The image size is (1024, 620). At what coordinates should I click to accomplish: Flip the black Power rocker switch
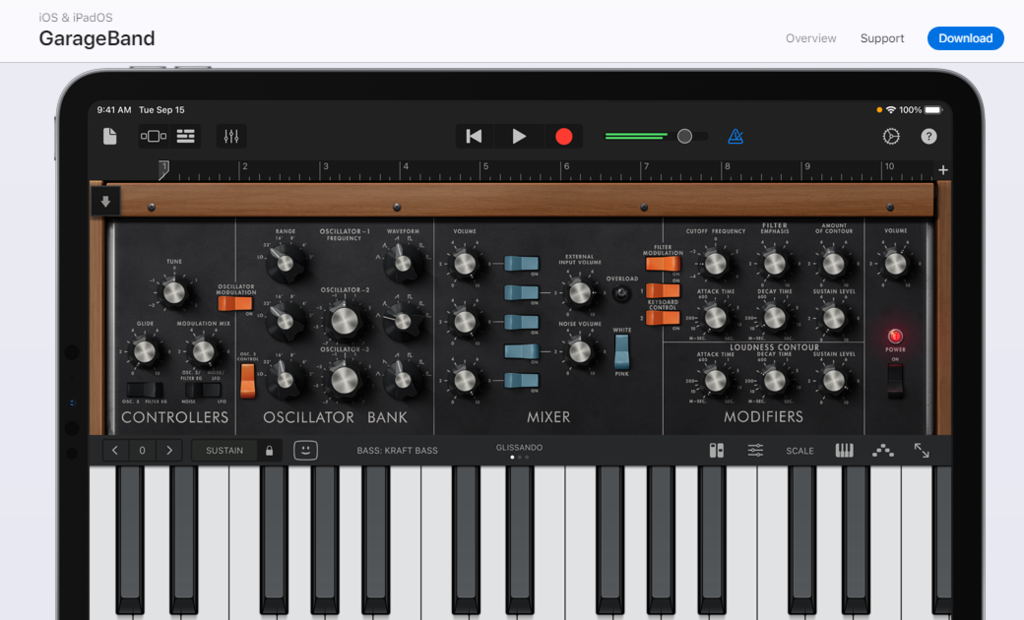coord(895,380)
